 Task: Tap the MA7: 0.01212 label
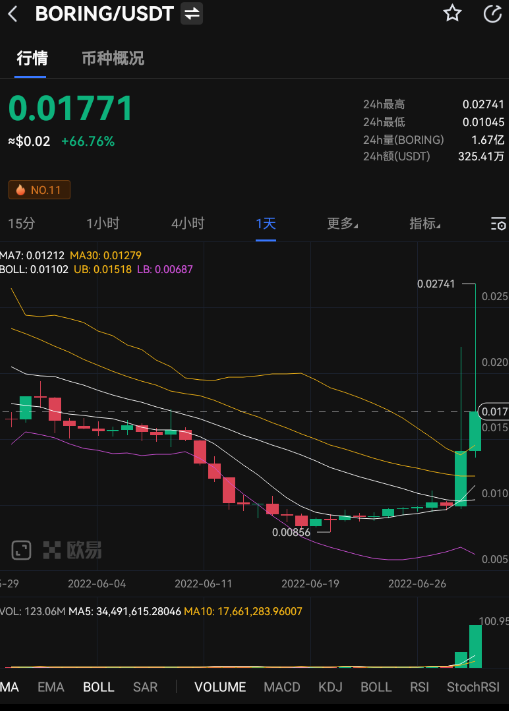pyautogui.click(x=32, y=255)
